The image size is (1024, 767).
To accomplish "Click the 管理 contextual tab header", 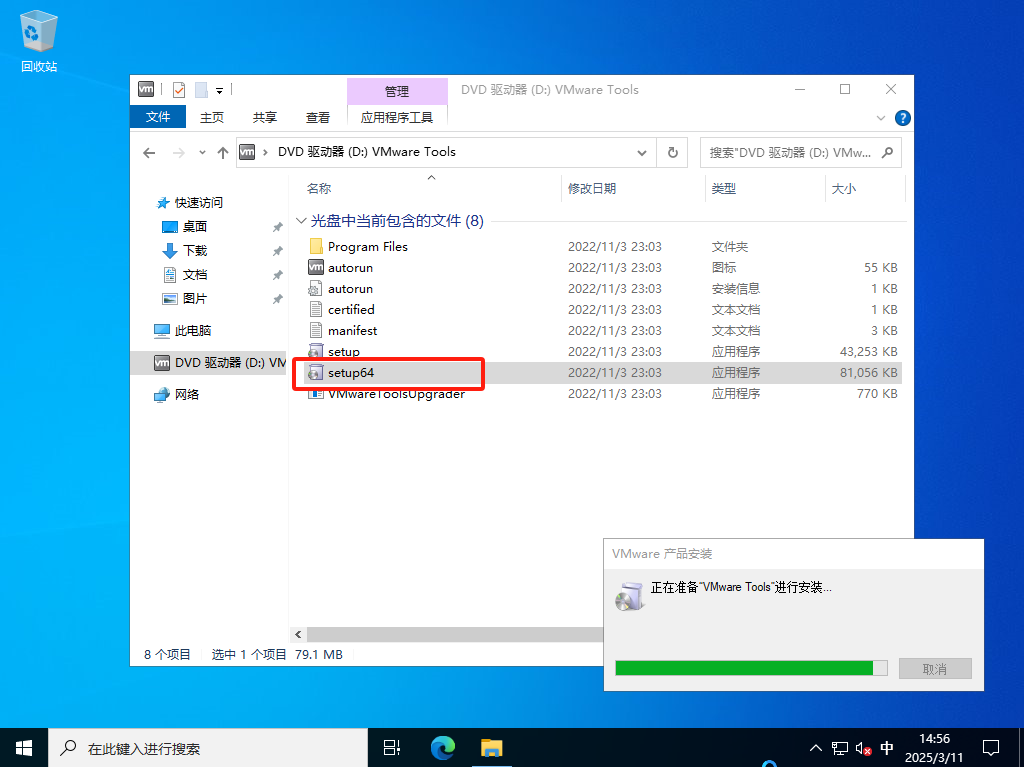I will 397,91.
